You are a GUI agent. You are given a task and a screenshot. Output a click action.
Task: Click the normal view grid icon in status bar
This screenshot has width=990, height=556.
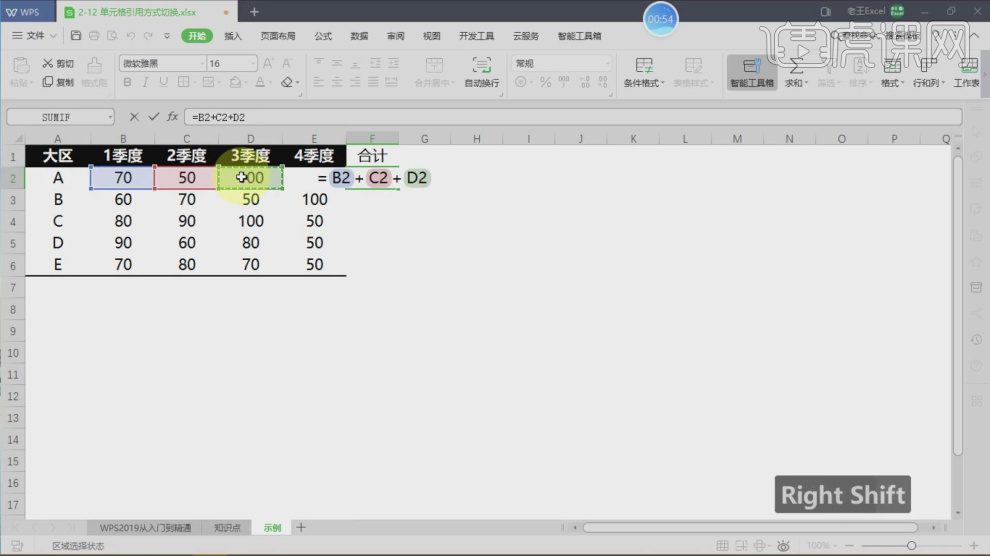(x=722, y=545)
